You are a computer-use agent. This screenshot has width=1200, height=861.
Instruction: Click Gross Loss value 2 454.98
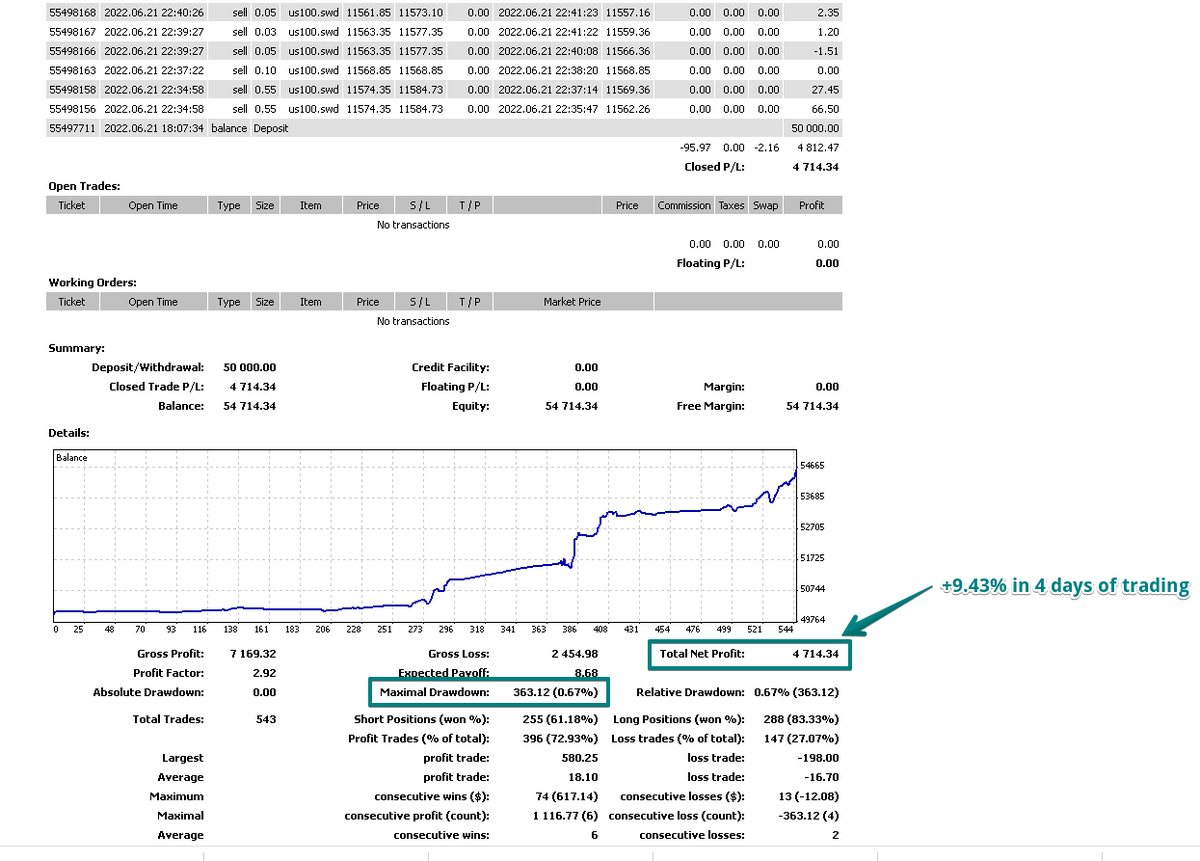[x=575, y=654]
